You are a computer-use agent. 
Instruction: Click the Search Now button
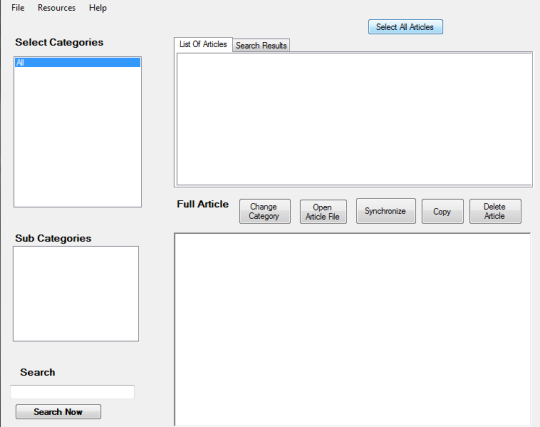pos(58,412)
